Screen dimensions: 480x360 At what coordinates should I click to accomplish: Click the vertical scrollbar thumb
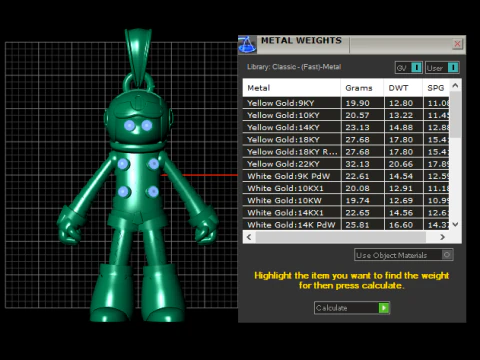(x=455, y=114)
